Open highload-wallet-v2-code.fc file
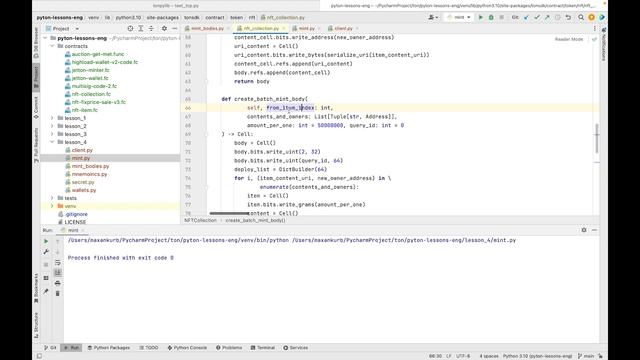The height and width of the screenshot is (360, 640). 105,62
